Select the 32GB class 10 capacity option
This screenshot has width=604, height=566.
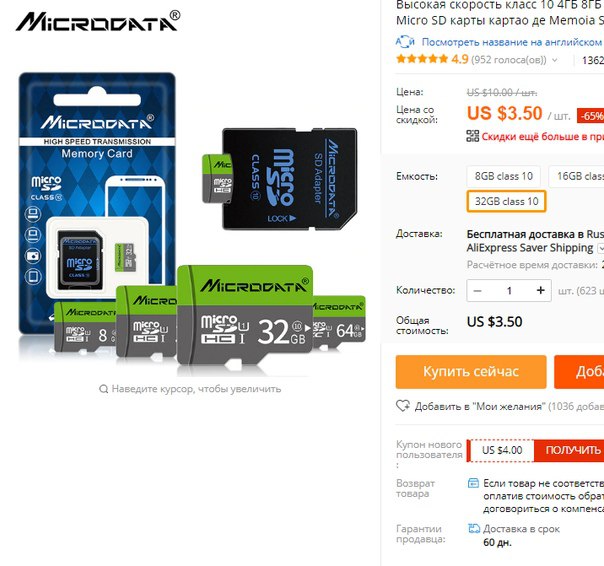coord(506,201)
